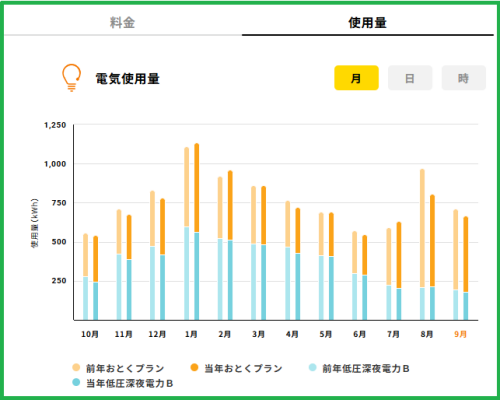Click the 1月 previous-year light blue bar
This screenshot has width=500, height=400.
pos(187,273)
